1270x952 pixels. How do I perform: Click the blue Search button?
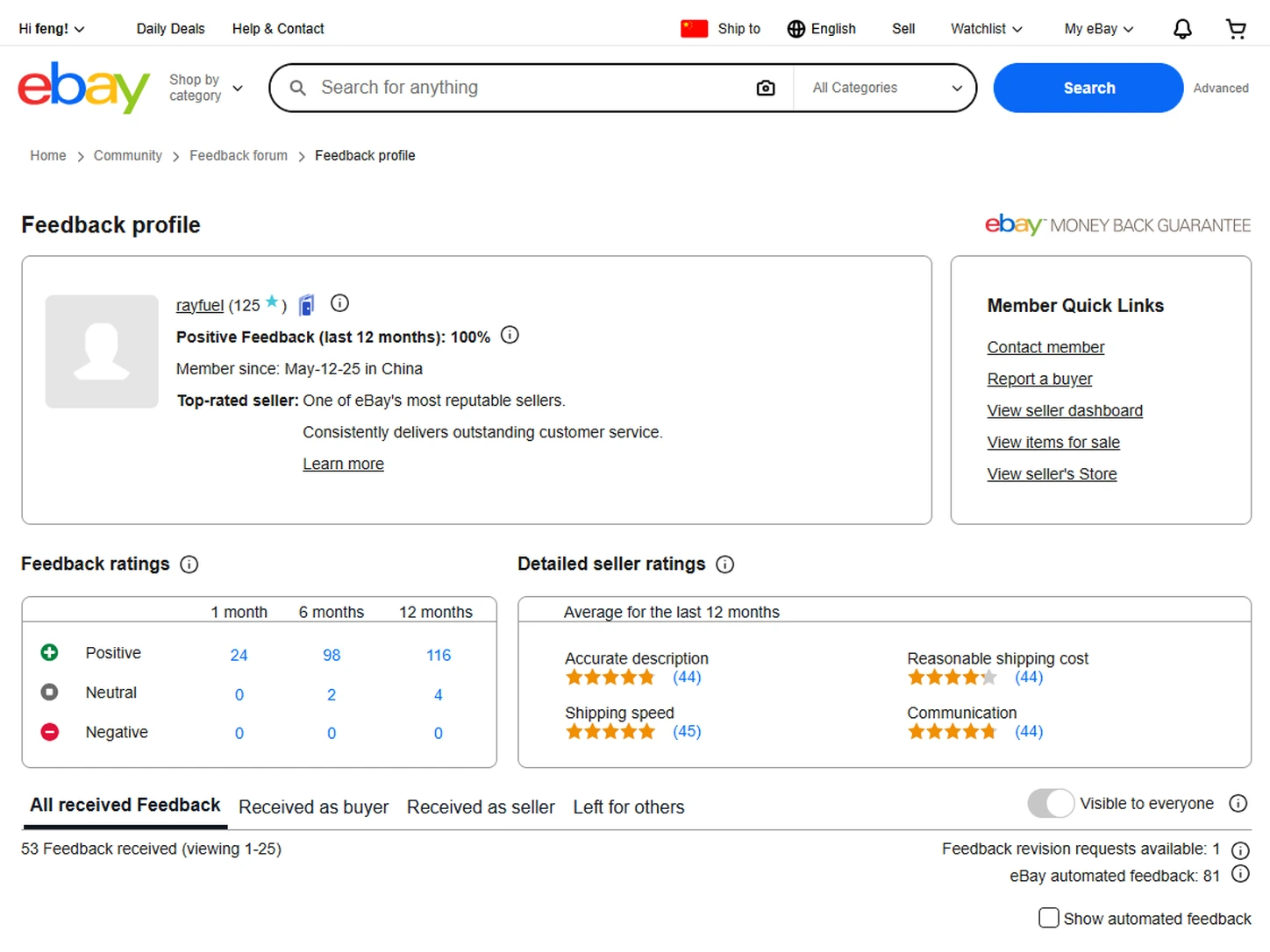(1088, 88)
